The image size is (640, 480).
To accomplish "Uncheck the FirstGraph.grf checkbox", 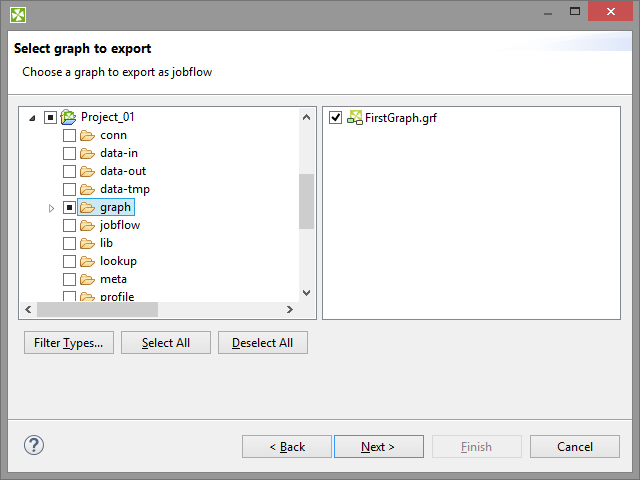I will click(x=336, y=117).
